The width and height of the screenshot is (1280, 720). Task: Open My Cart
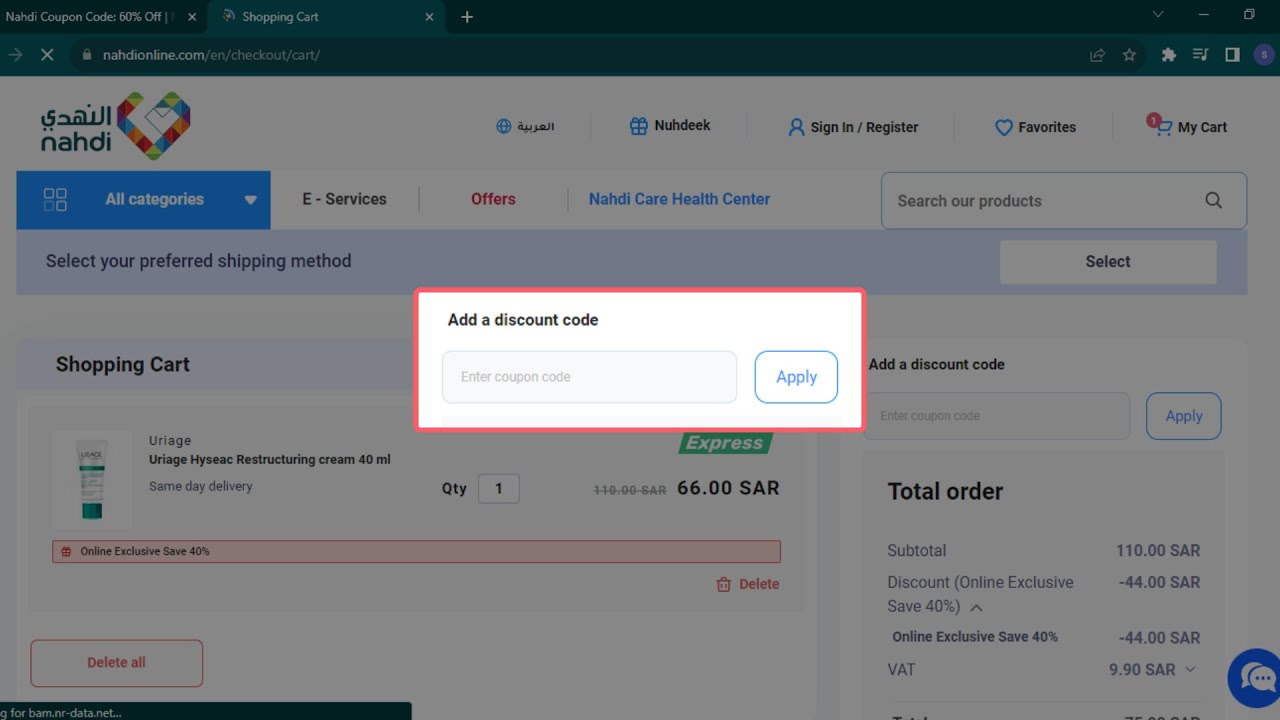[x=1187, y=126]
